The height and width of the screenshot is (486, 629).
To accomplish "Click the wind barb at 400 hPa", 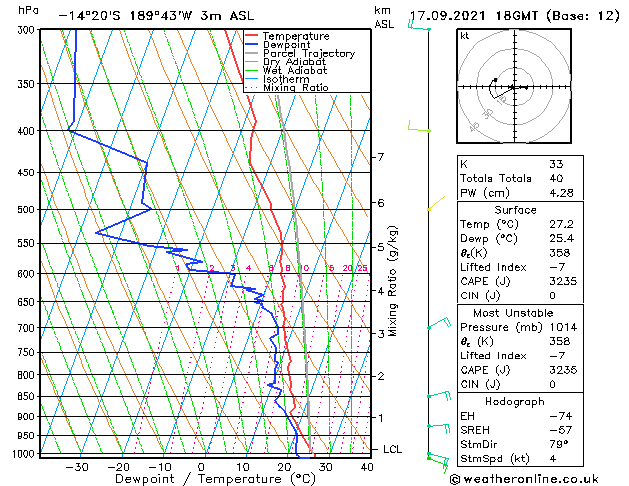I will tap(419, 126).
